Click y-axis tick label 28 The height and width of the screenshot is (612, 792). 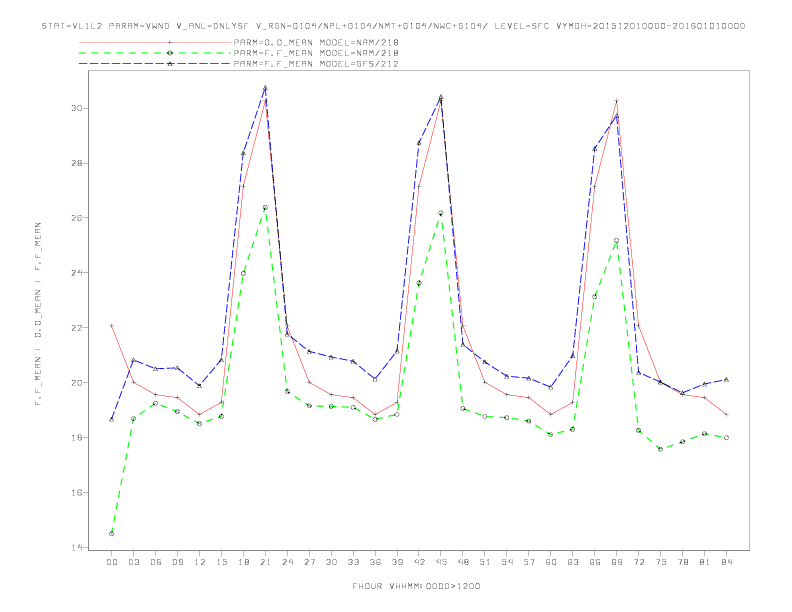tap(77, 163)
